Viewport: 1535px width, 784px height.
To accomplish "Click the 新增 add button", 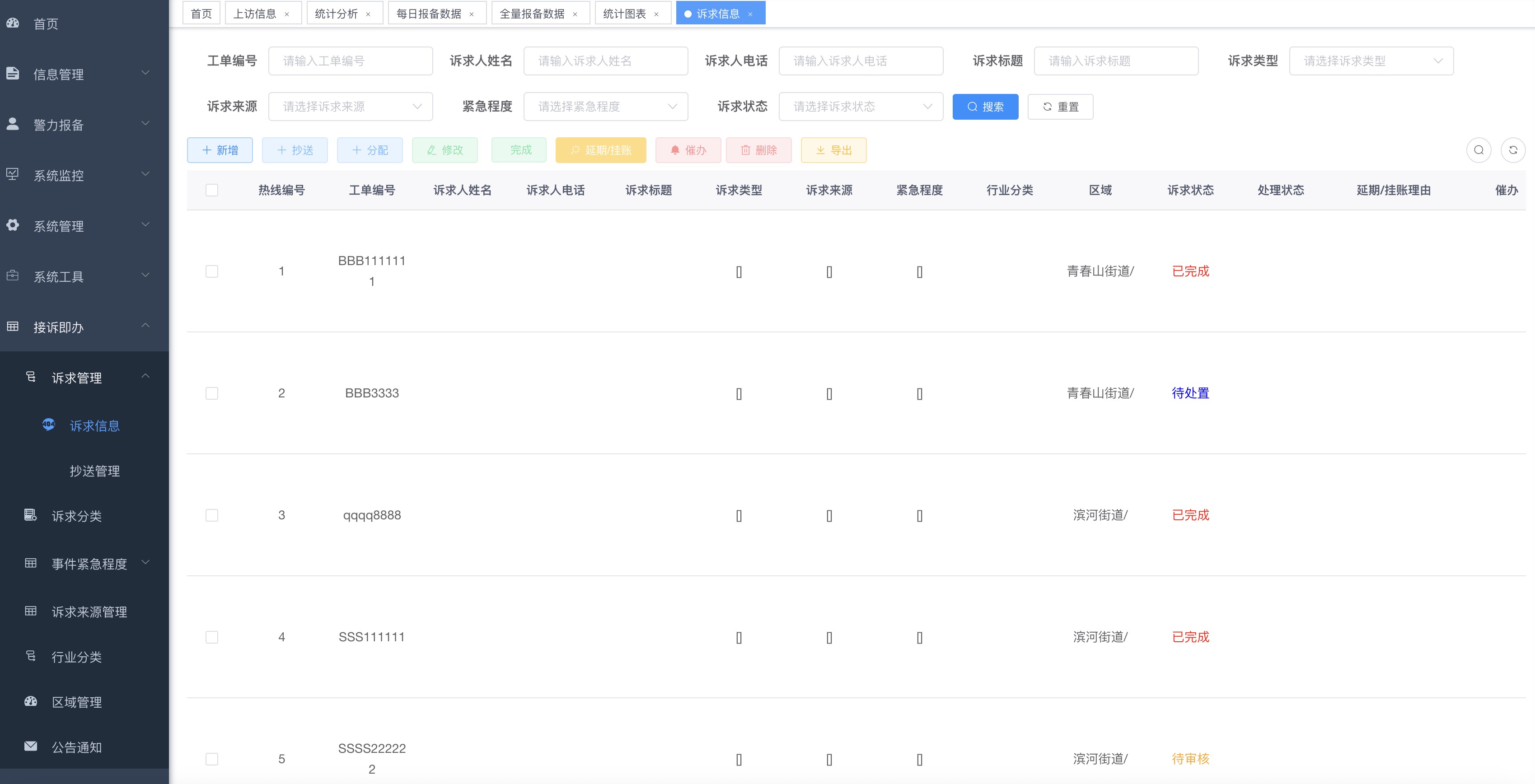I will pyautogui.click(x=220, y=150).
